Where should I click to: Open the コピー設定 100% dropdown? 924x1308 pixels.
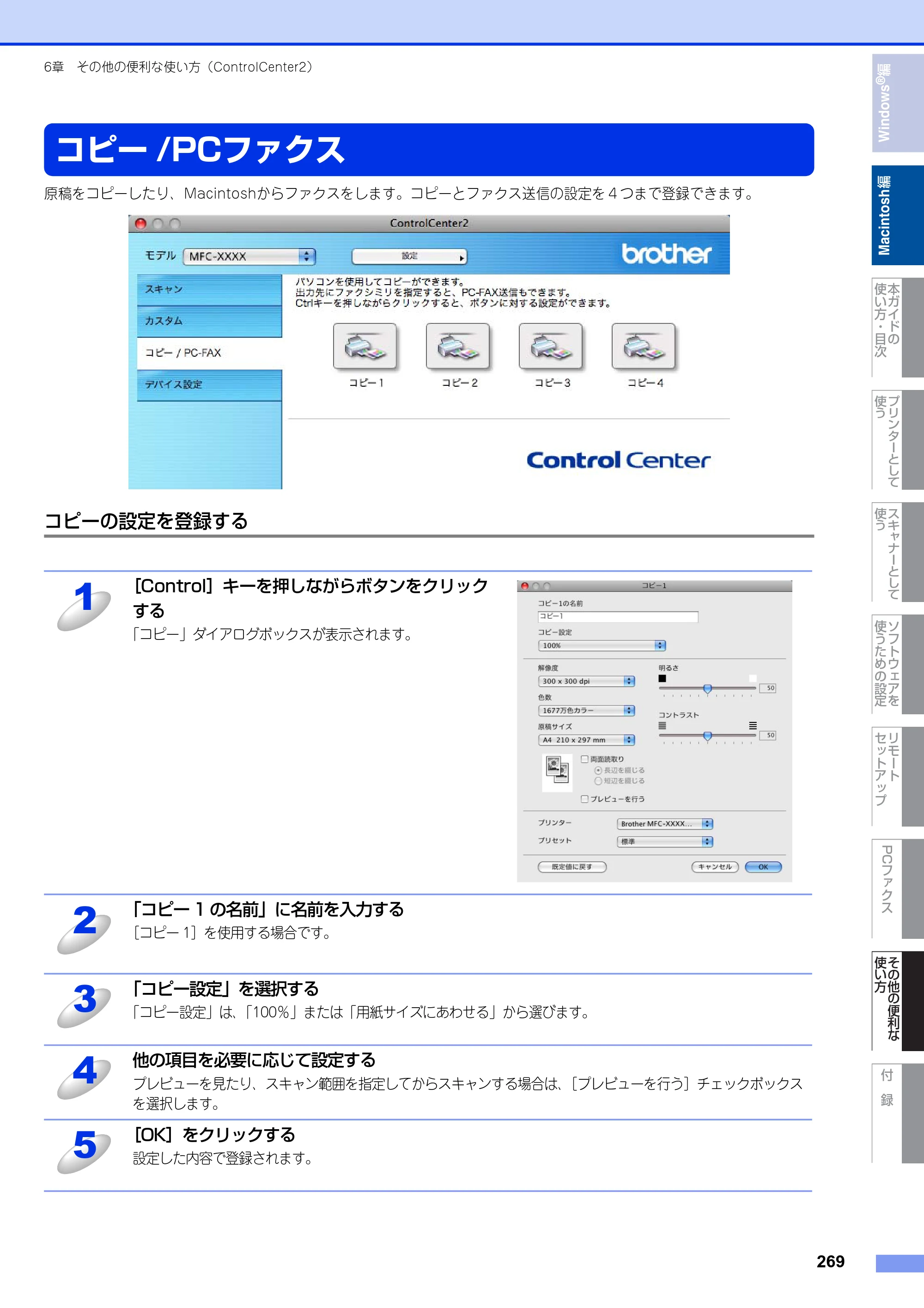coord(602,645)
